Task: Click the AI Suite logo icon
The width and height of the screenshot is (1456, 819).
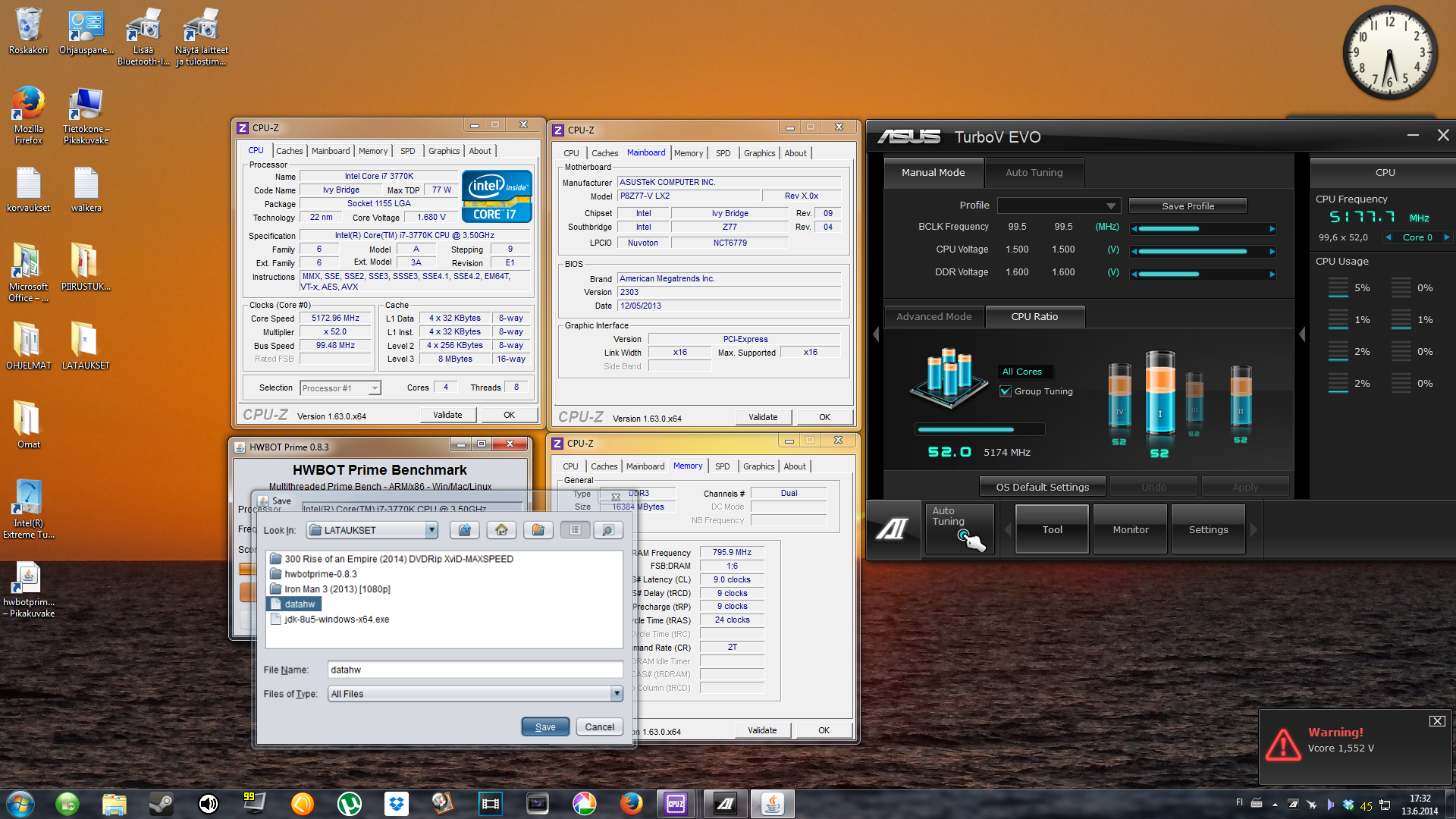Action: point(893,529)
